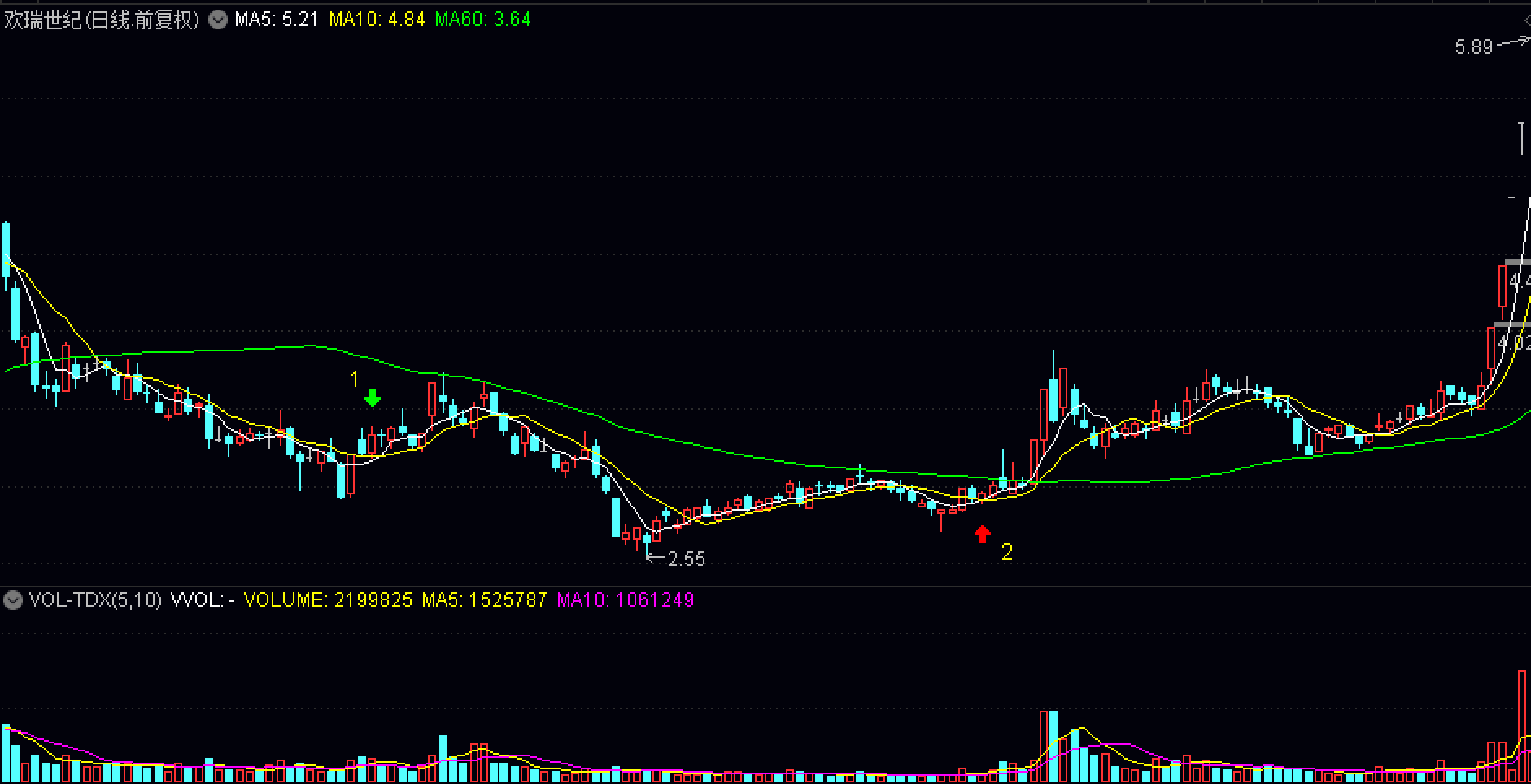Click the gray 4.02 price tag
1531x784 pixels.
pyautogui.click(x=1514, y=341)
